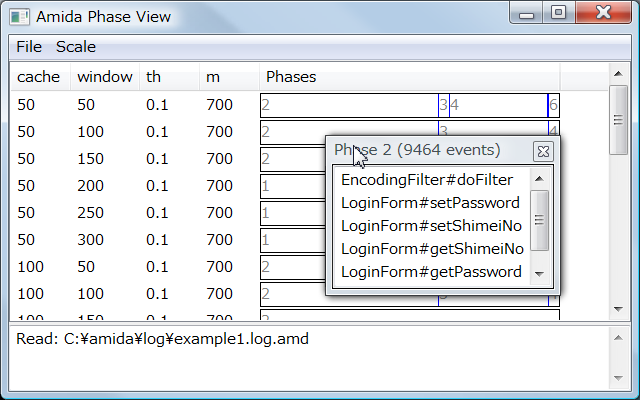Click the Phases column header
640x400 pixels.
290,77
